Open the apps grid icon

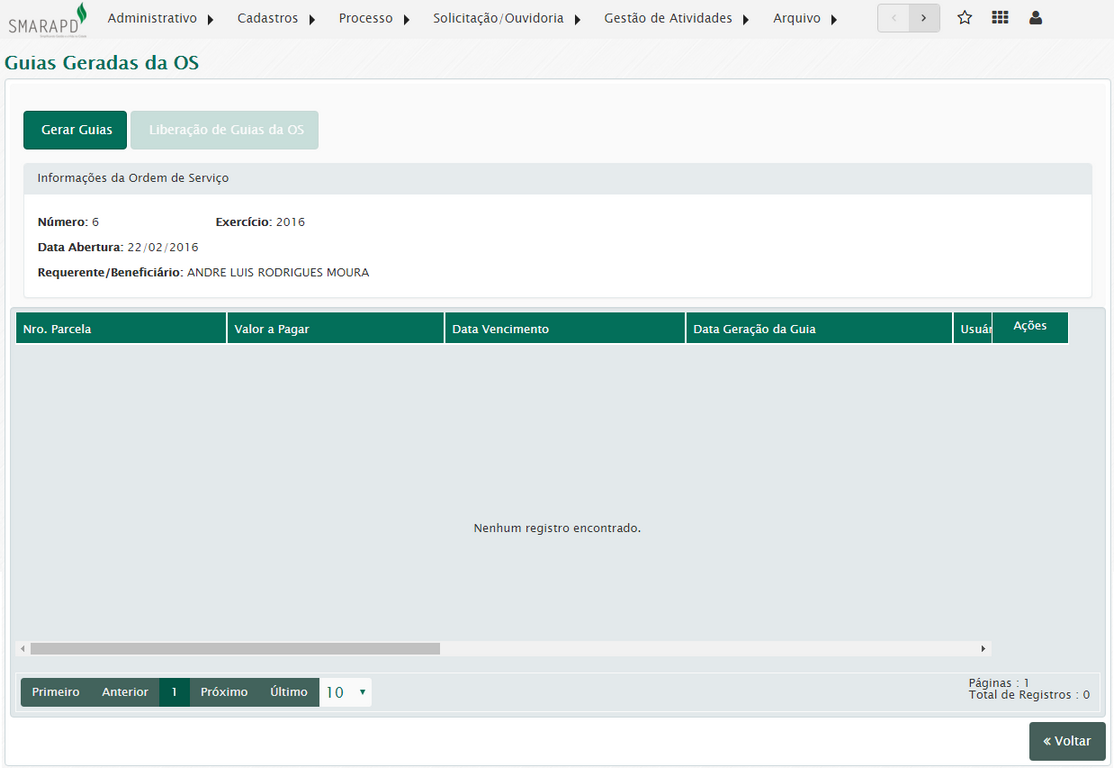999,18
